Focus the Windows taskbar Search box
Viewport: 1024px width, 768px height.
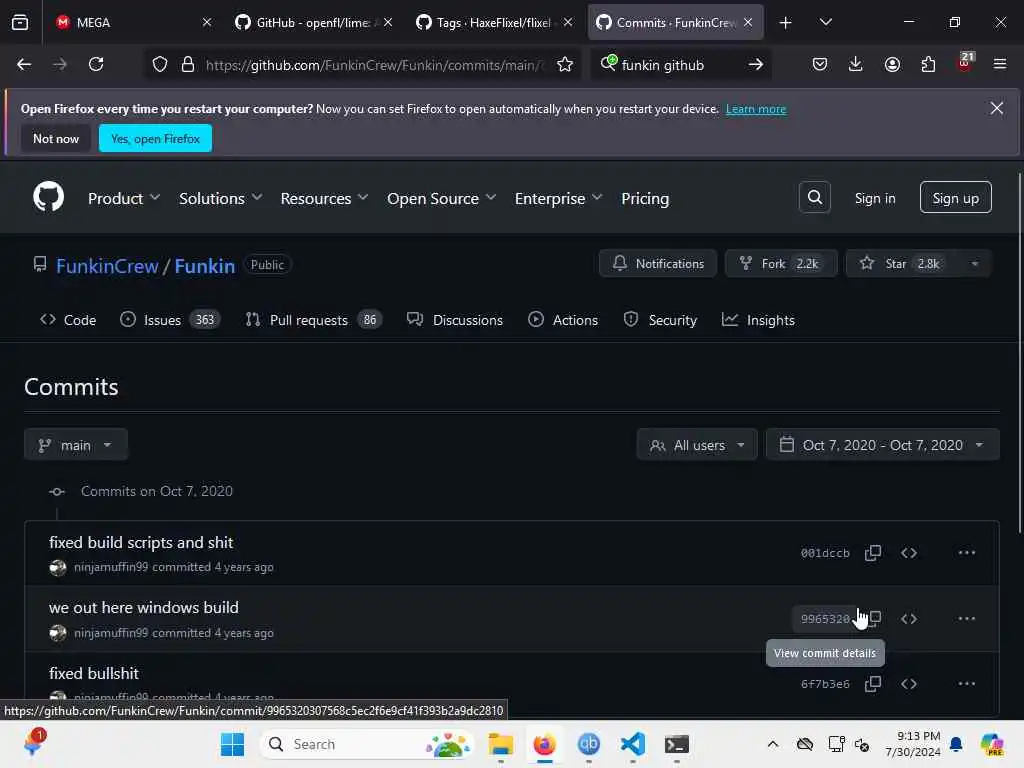tap(368, 744)
